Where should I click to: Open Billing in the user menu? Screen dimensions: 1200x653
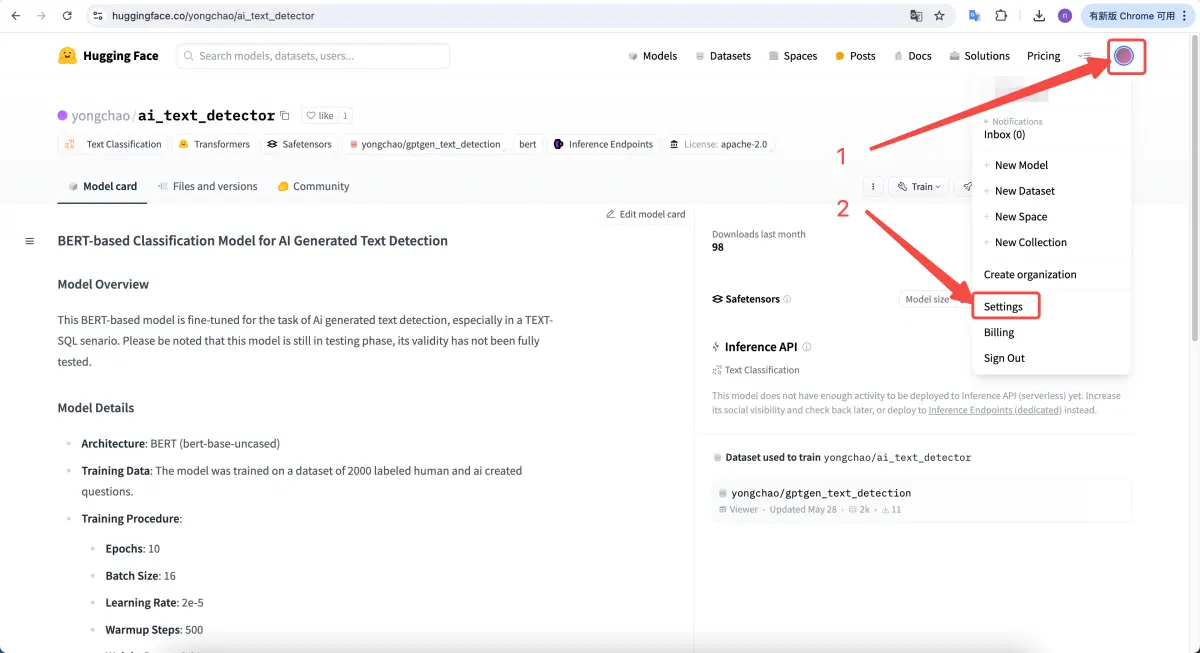pos(999,333)
